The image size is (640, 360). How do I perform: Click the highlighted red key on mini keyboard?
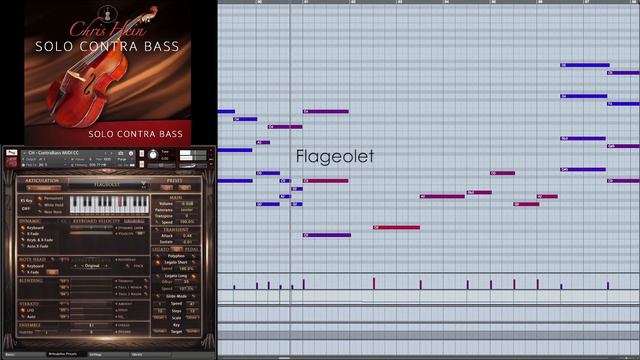pyautogui.click(x=120, y=202)
